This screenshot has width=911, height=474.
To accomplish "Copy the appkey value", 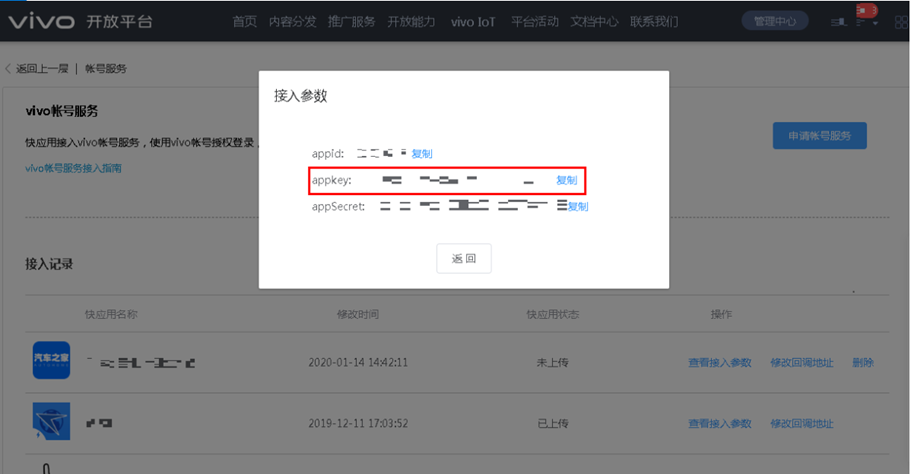I will pyautogui.click(x=566, y=180).
